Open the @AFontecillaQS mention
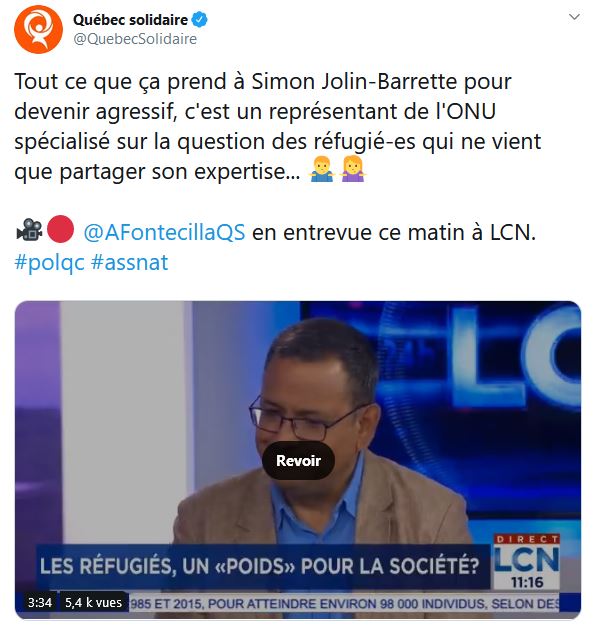Viewport: 595px width, 629px height. (x=164, y=232)
